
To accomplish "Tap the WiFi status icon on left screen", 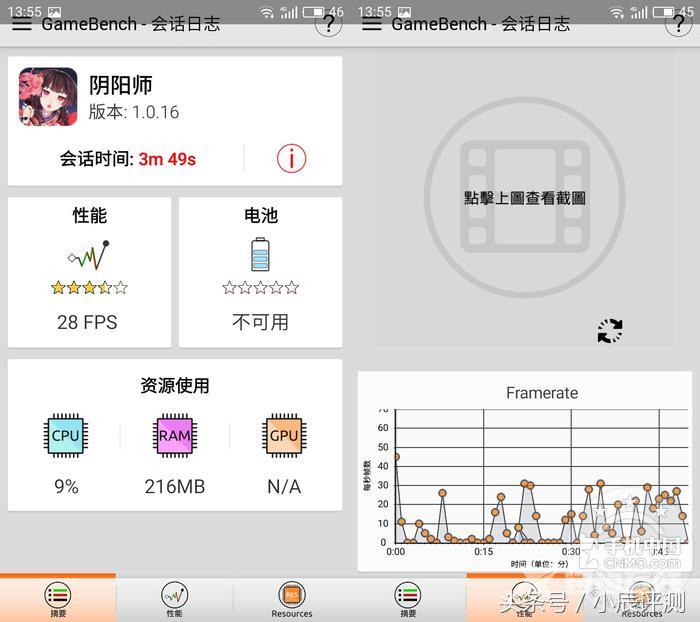I will [x=267, y=13].
